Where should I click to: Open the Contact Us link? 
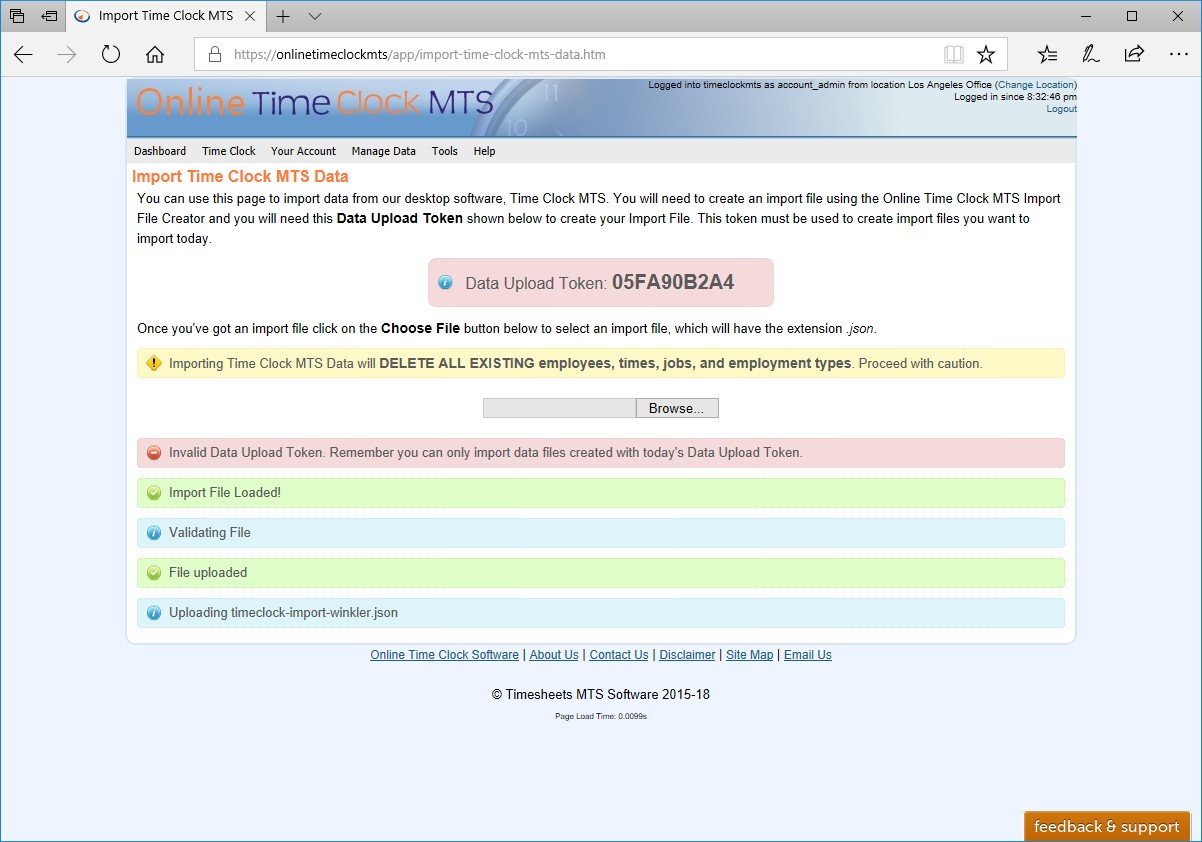(619, 655)
